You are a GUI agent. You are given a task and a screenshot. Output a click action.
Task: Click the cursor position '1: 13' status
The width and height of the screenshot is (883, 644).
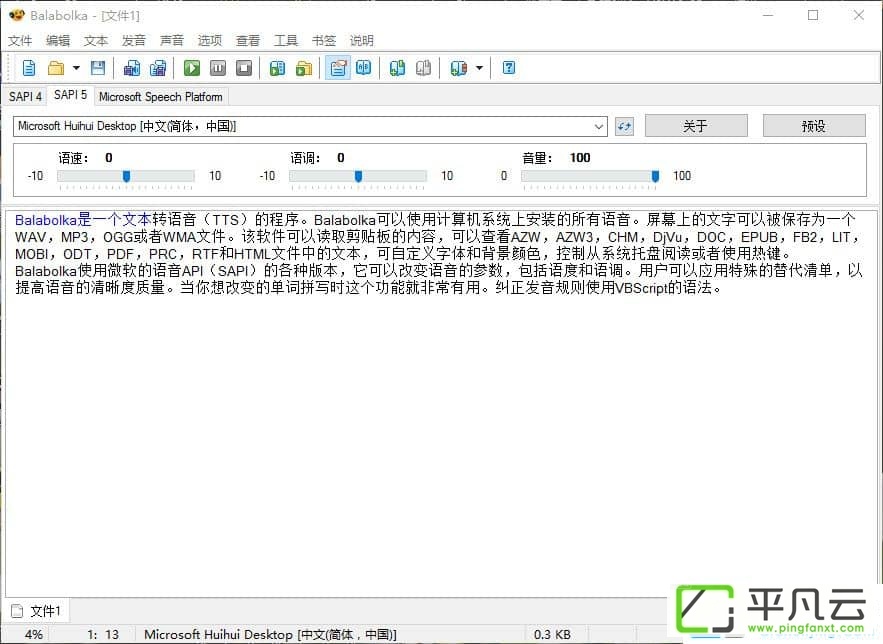pos(103,634)
